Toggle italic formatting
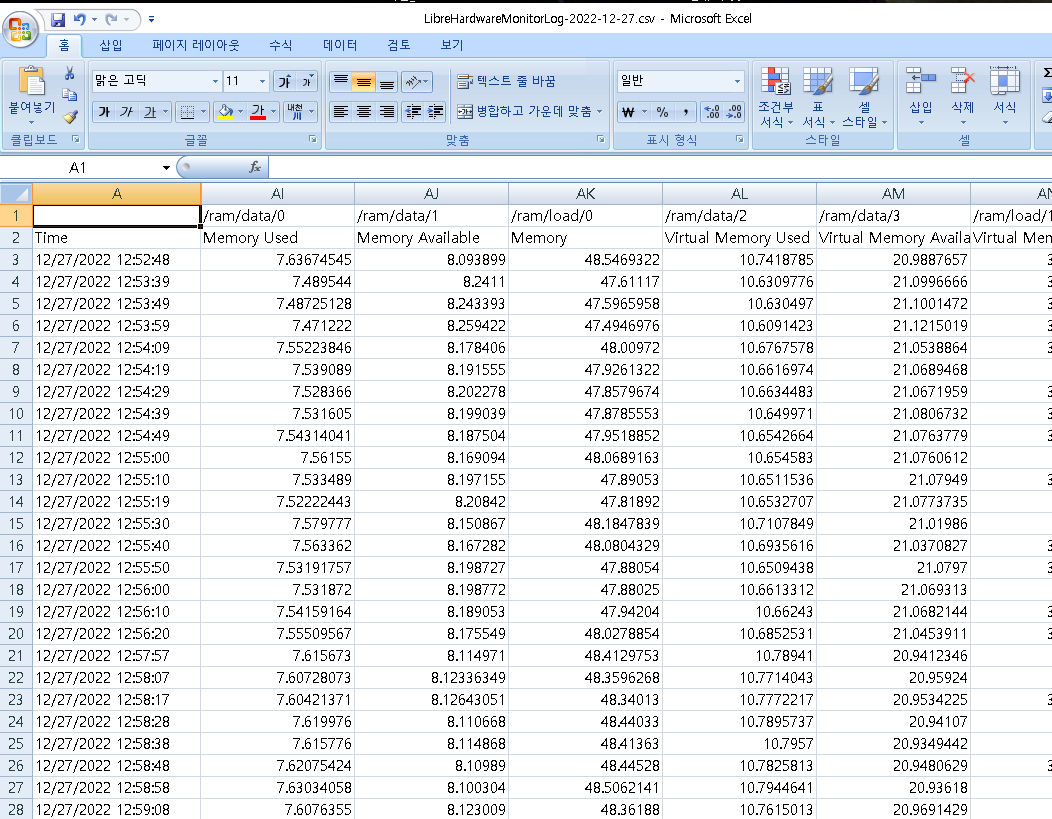The width and height of the screenshot is (1052, 819). click(x=126, y=111)
